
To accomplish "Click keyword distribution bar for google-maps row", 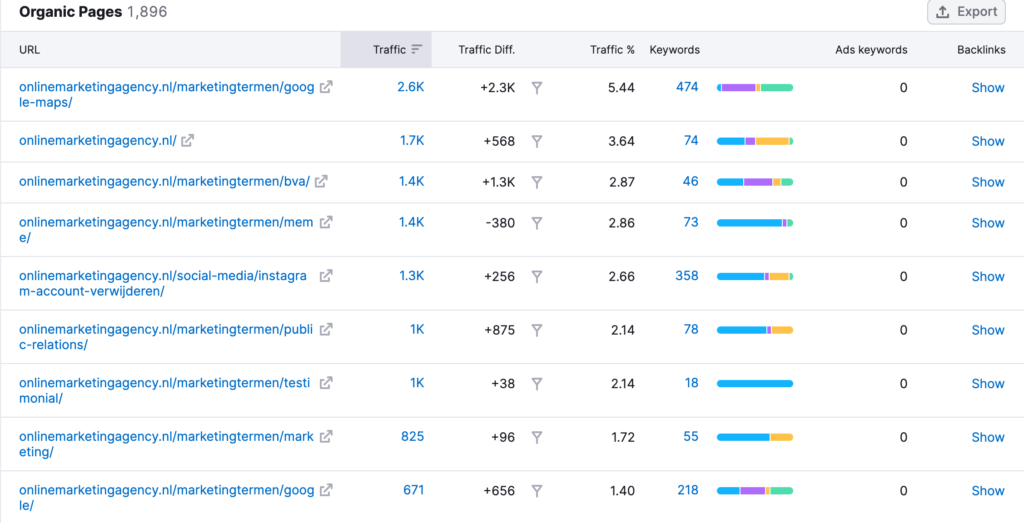I will pyautogui.click(x=755, y=87).
